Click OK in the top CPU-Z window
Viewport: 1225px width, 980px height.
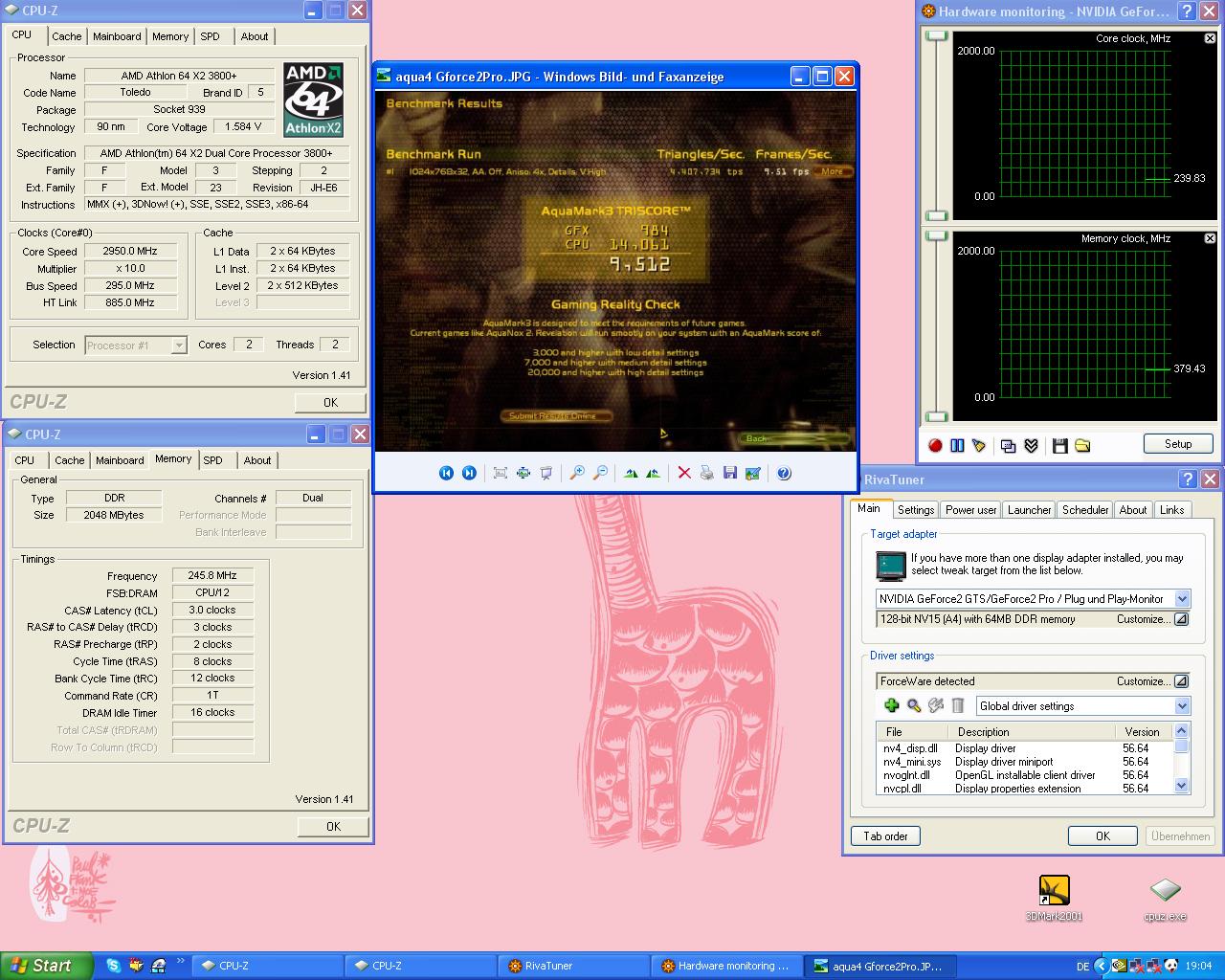pos(331,403)
